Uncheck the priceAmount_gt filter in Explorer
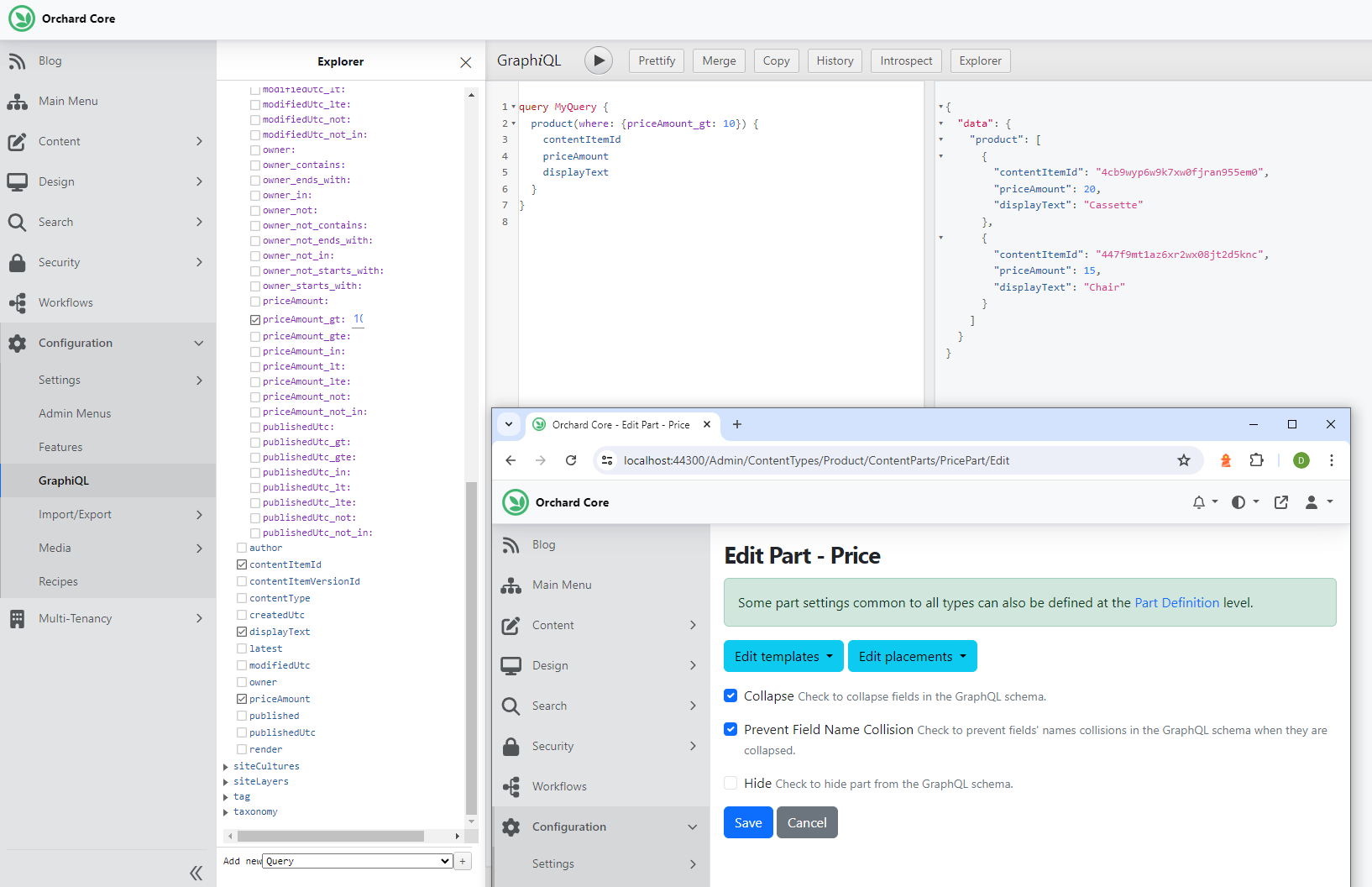This screenshot has height=887, width=1372. 255,320
